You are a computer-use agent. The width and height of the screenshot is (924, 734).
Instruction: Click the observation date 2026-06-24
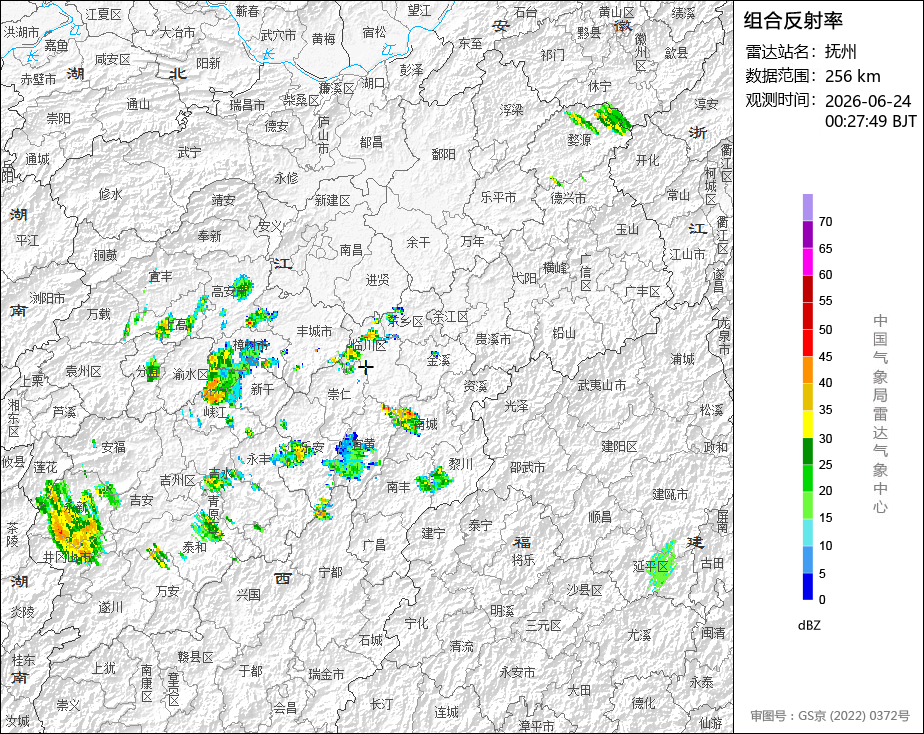pyautogui.click(x=867, y=101)
